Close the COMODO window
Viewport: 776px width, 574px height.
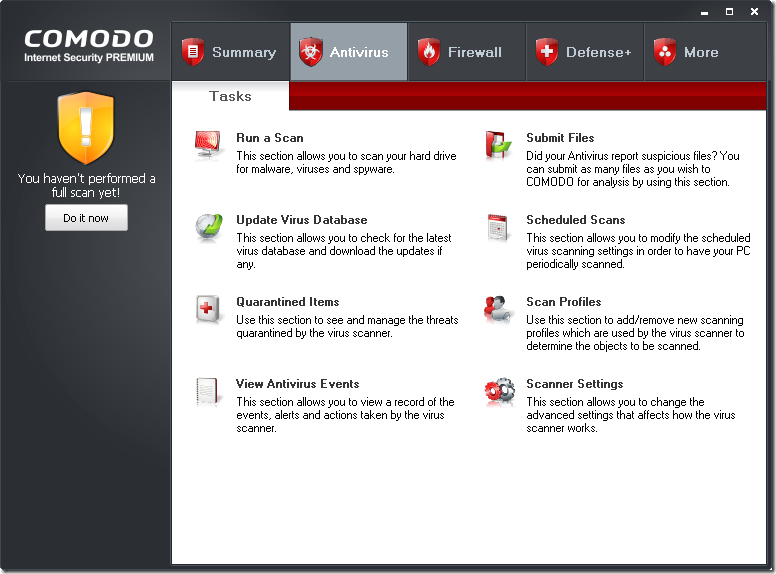click(754, 11)
